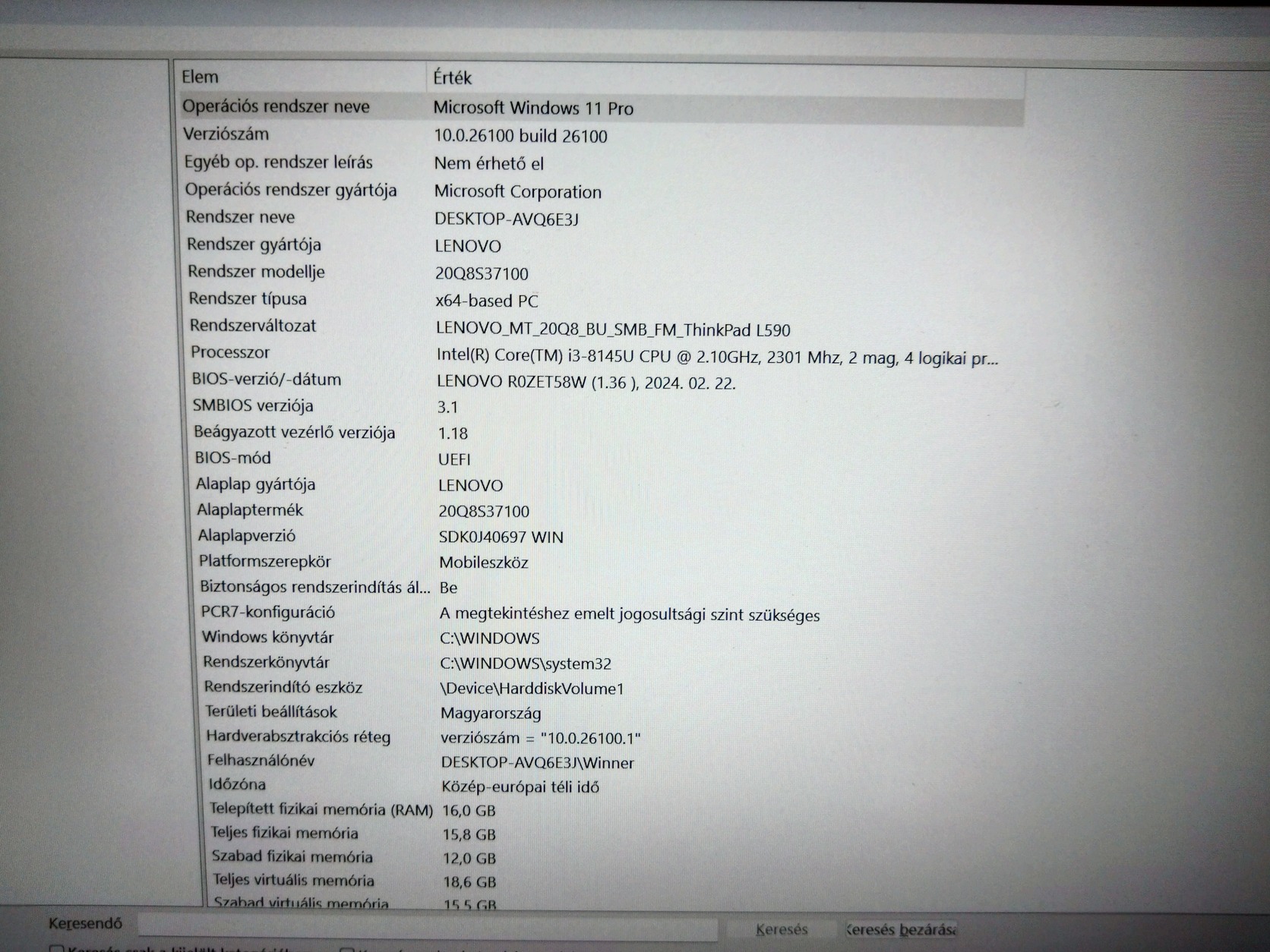Image resolution: width=1270 pixels, height=952 pixels.
Task: Click the installed RAM value 16,0 GB
Action: point(469,811)
